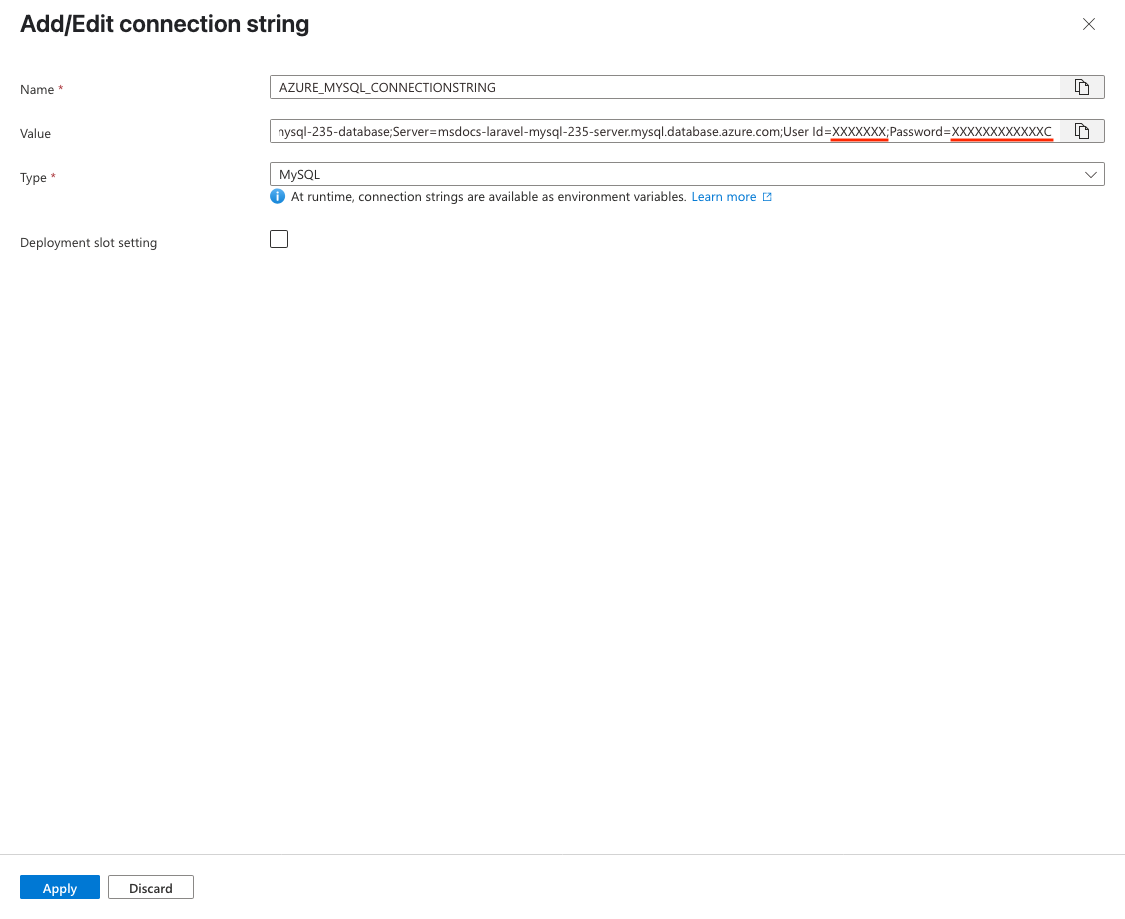Discard the connection string changes
1125x919 pixels.
150,887
